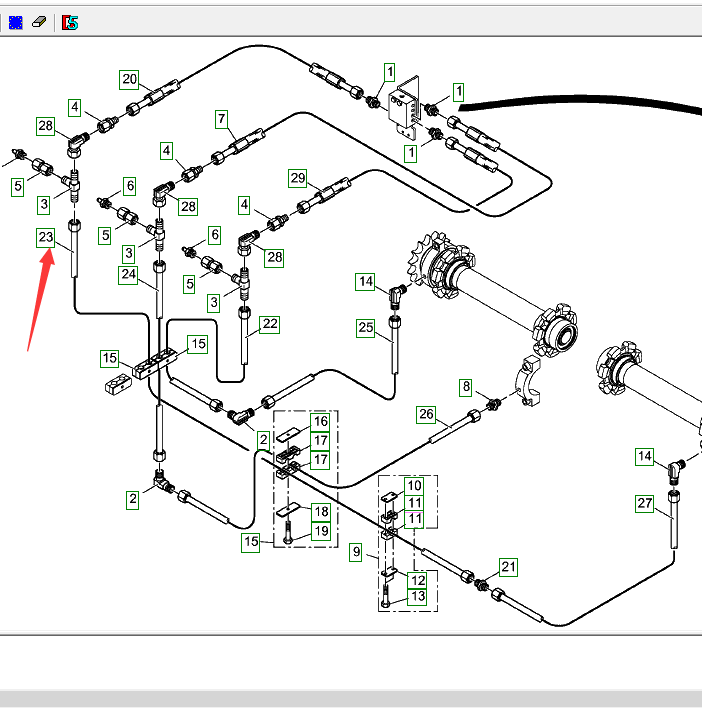This screenshot has width=702, height=708.
Task: Select part callout 19 beside the bolt
Action: pyautogui.click(x=320, y=532)
